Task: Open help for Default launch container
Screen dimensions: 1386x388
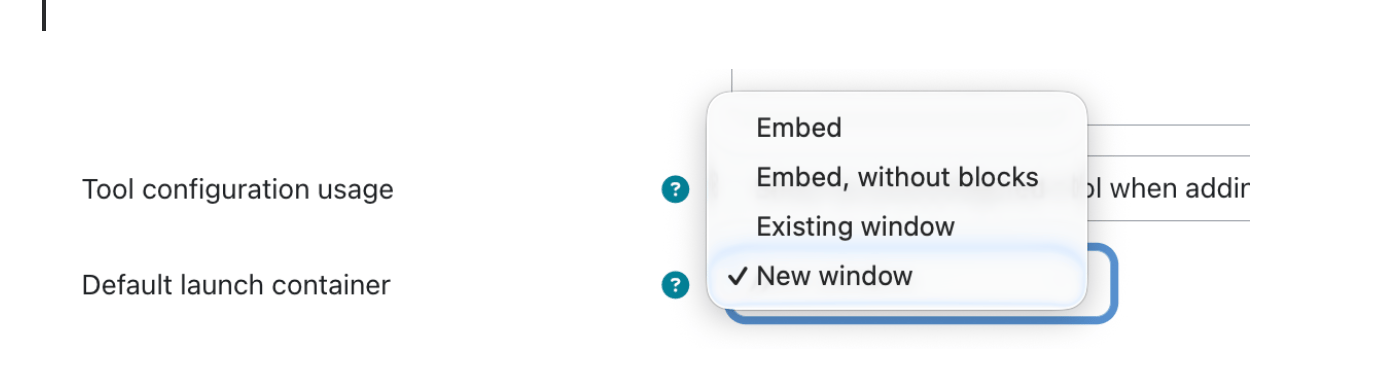Action: pos(676,286)
